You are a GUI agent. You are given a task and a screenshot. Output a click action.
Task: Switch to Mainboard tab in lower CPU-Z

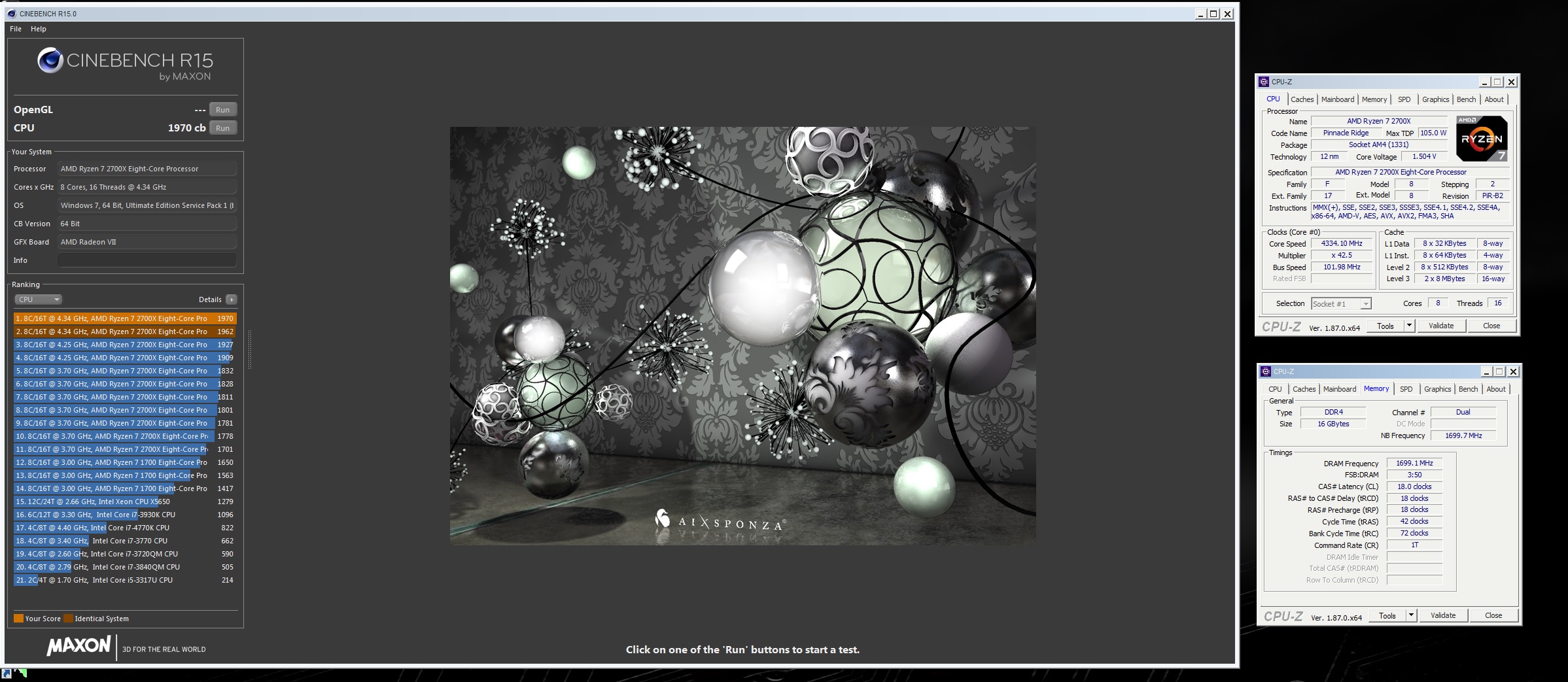tap(1339, 389)
